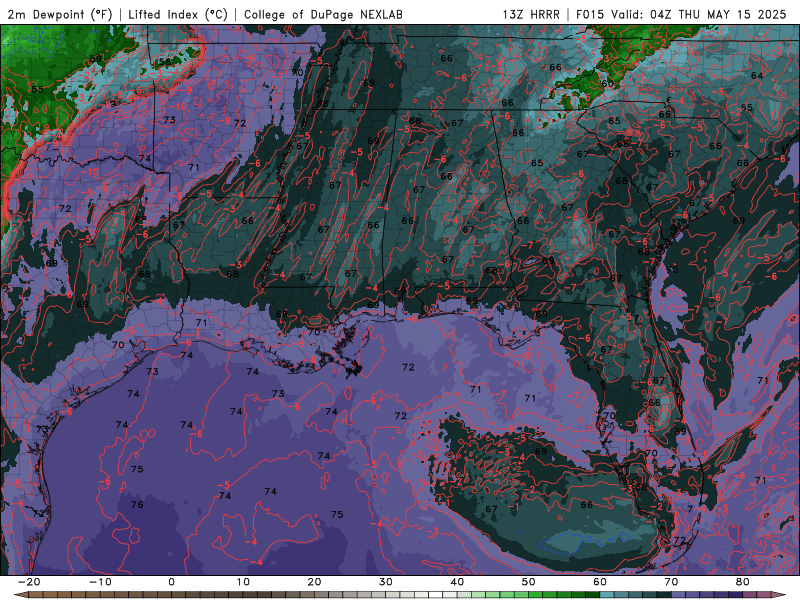Click the right arrow end of the color bar

click(x=780, y=595)
